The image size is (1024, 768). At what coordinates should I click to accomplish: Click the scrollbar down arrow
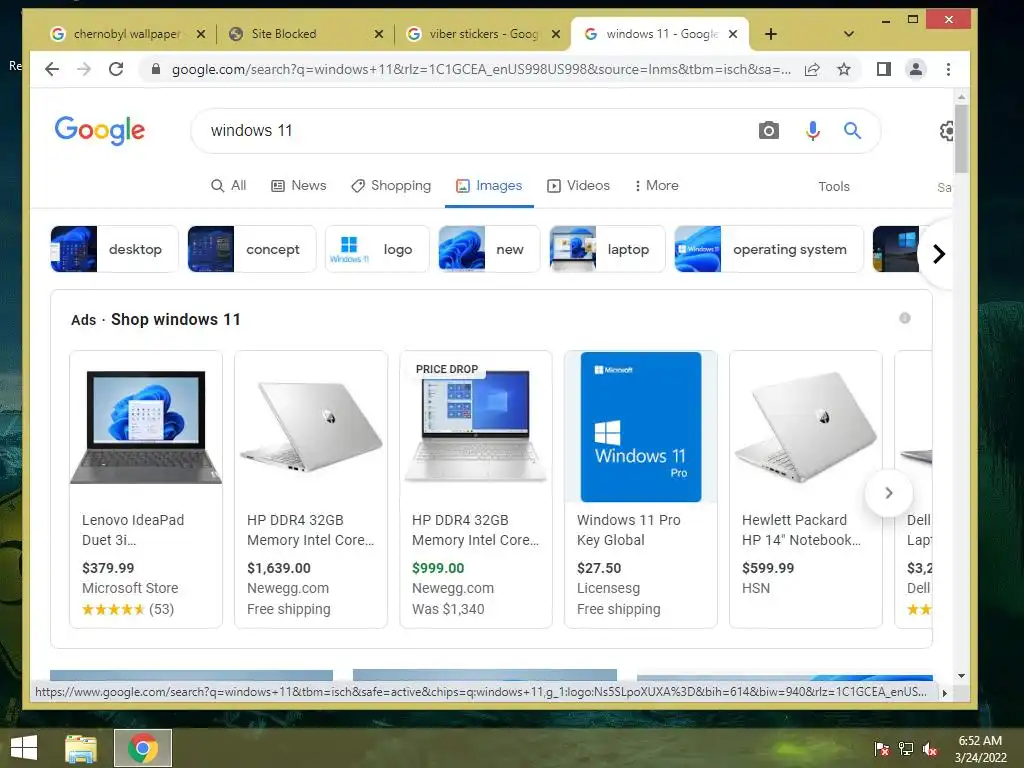(961, 676)
